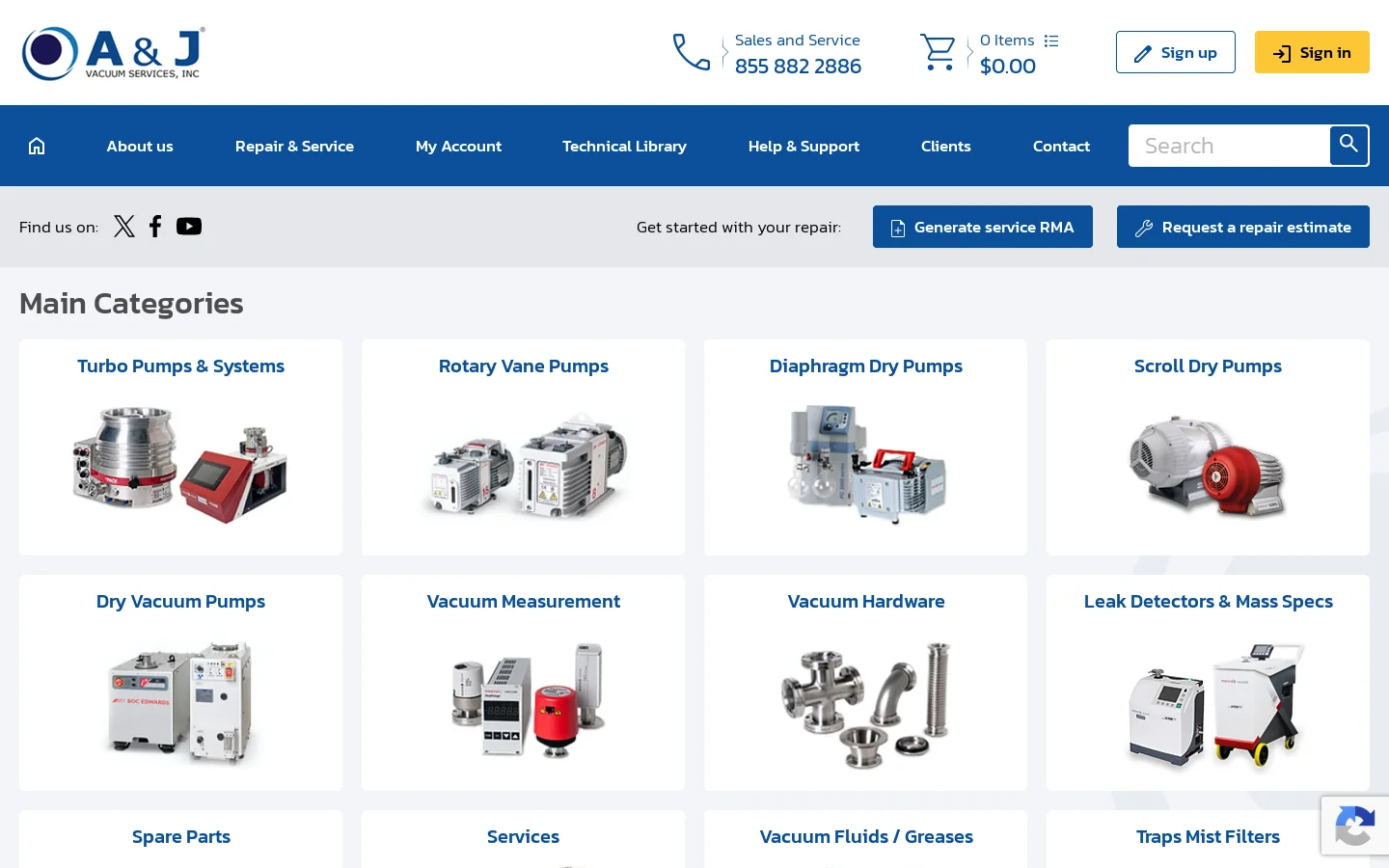Open Vacuum Hardware category link
Screen dimensions: 1389x868
coord(865,602)
